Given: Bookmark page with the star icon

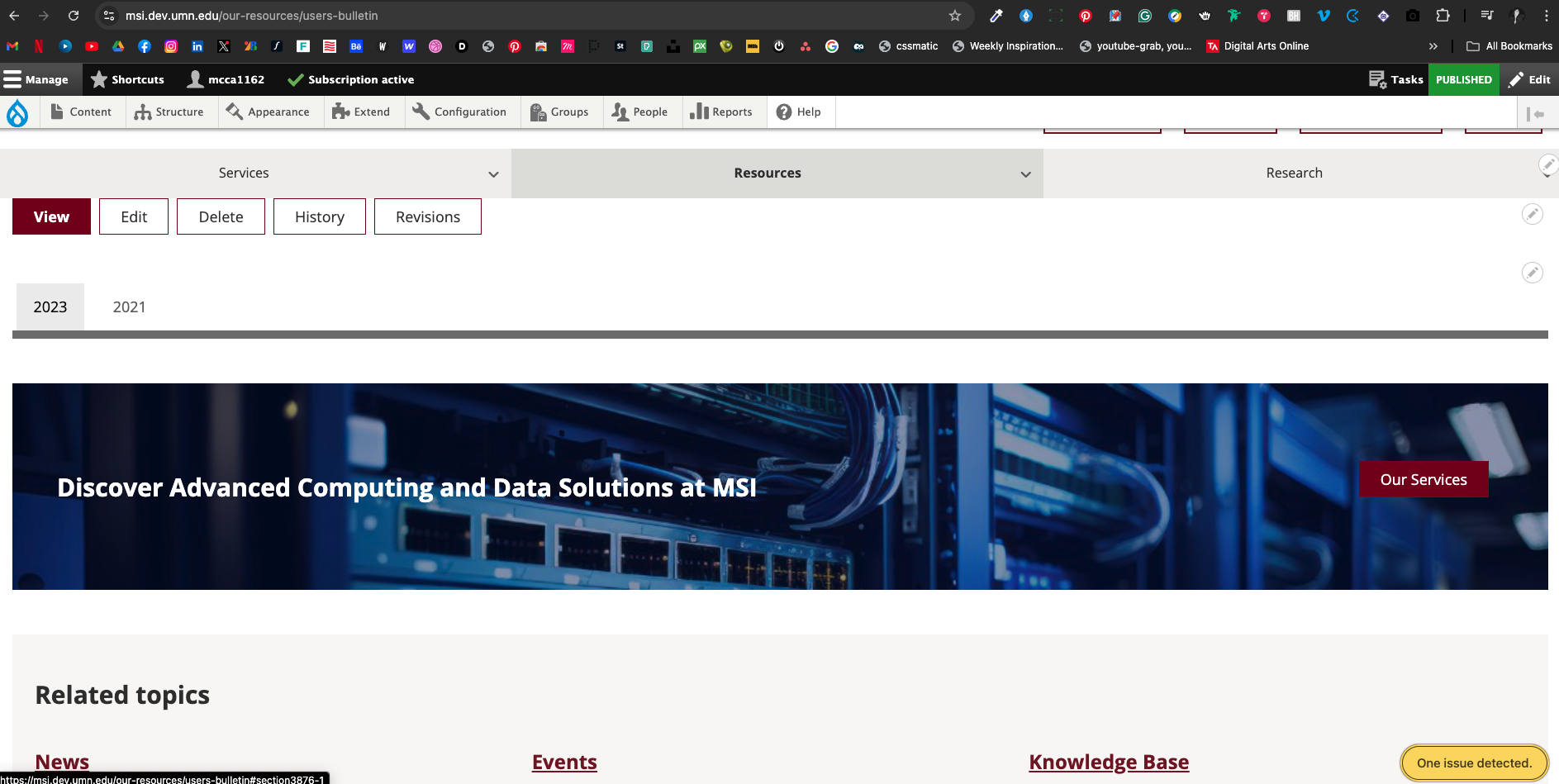Looking at the screenshot, I should [x=955, y=16].
